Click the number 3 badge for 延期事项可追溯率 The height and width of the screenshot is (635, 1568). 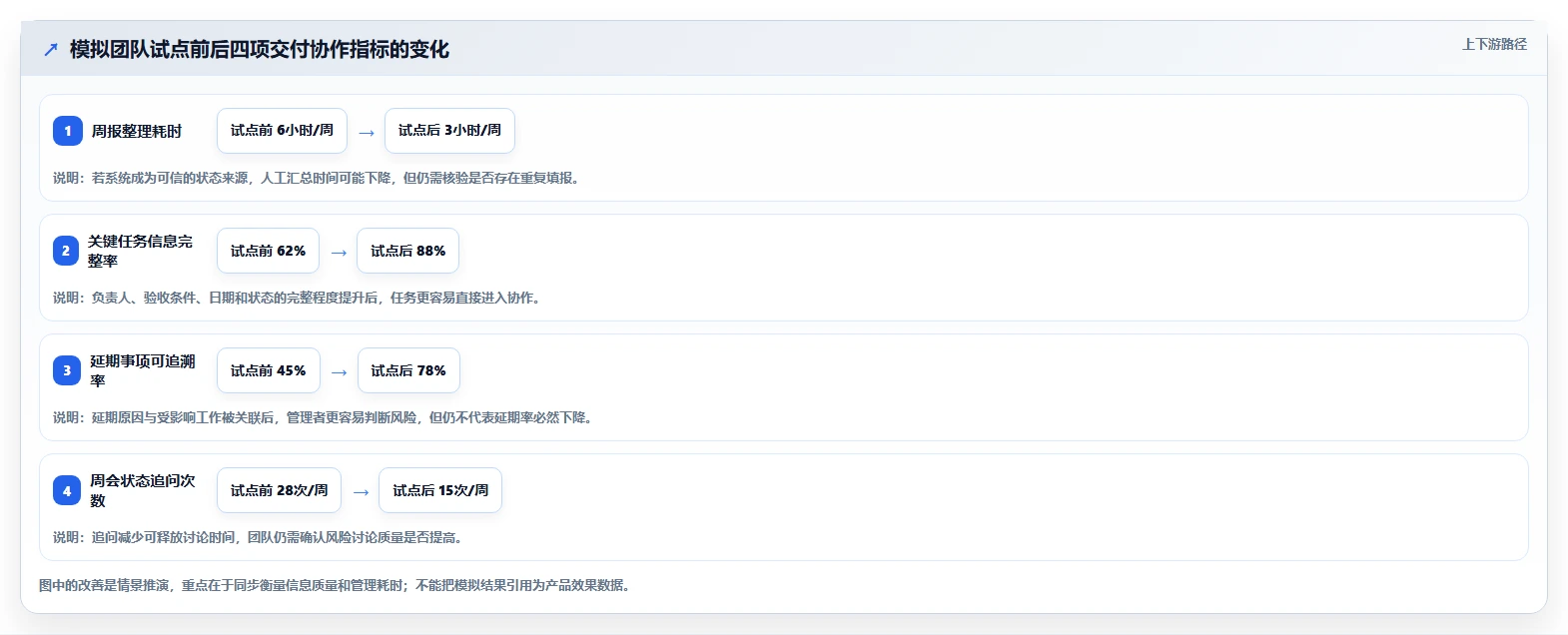[x=67, y=370]
